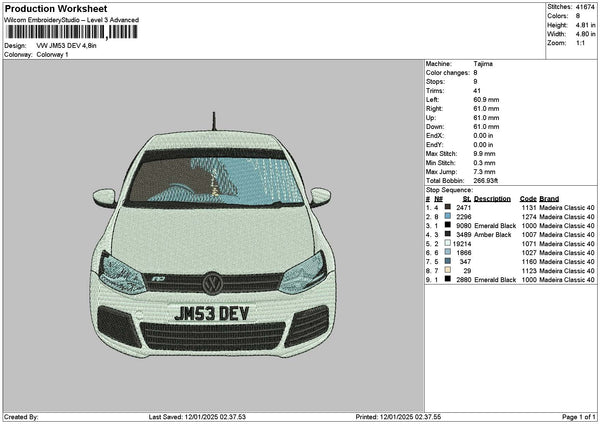The height and width of the screenshot is (424, 600).
Task: Click the barcode under the worksheet title
Action: point(72,32)
